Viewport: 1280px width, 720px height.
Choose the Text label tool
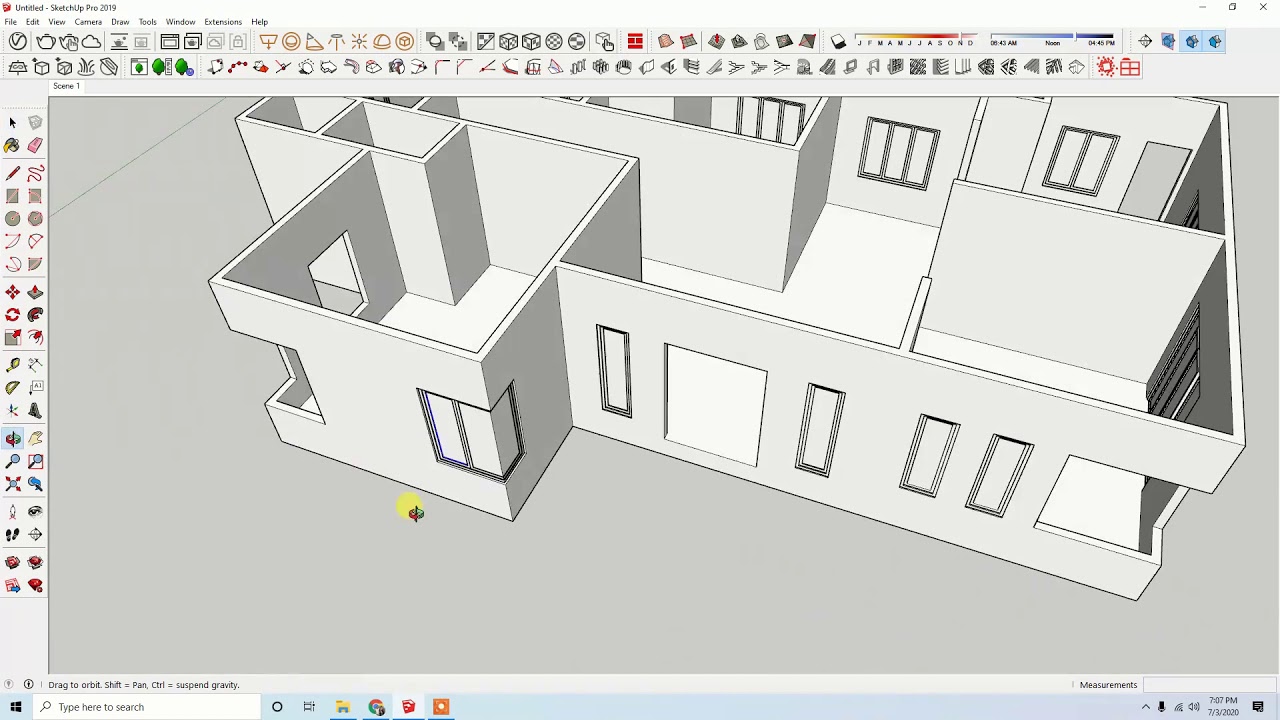point(35,388)
